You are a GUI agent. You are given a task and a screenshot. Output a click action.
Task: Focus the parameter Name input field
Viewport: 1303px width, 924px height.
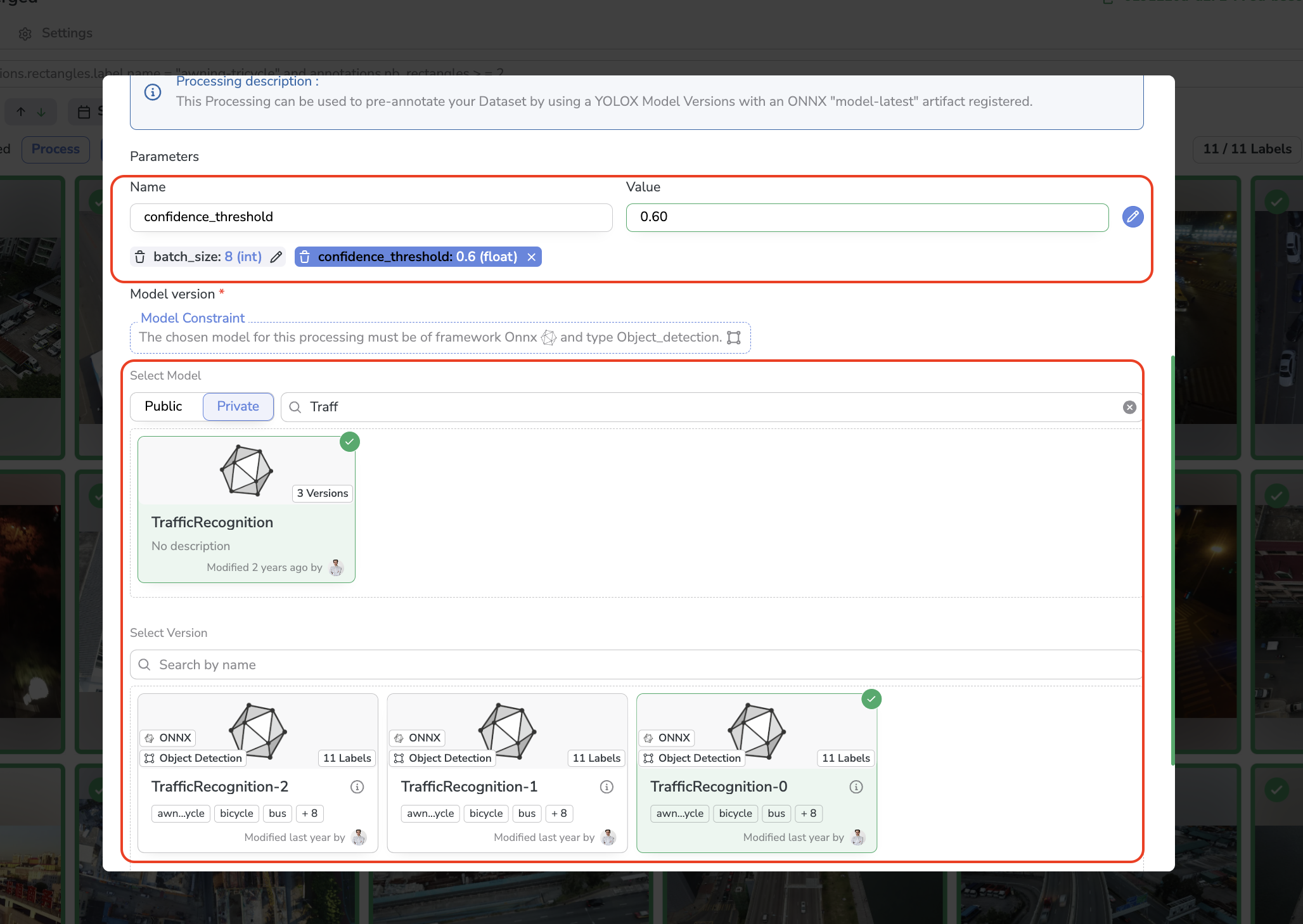coord(371,217)
